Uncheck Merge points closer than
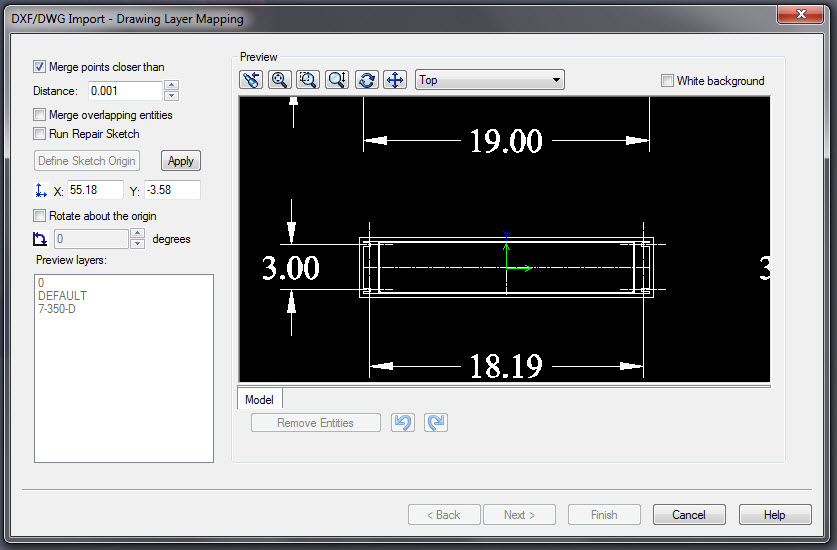The height and width of the screenshot is (550, 837). [x=40, y=67]
